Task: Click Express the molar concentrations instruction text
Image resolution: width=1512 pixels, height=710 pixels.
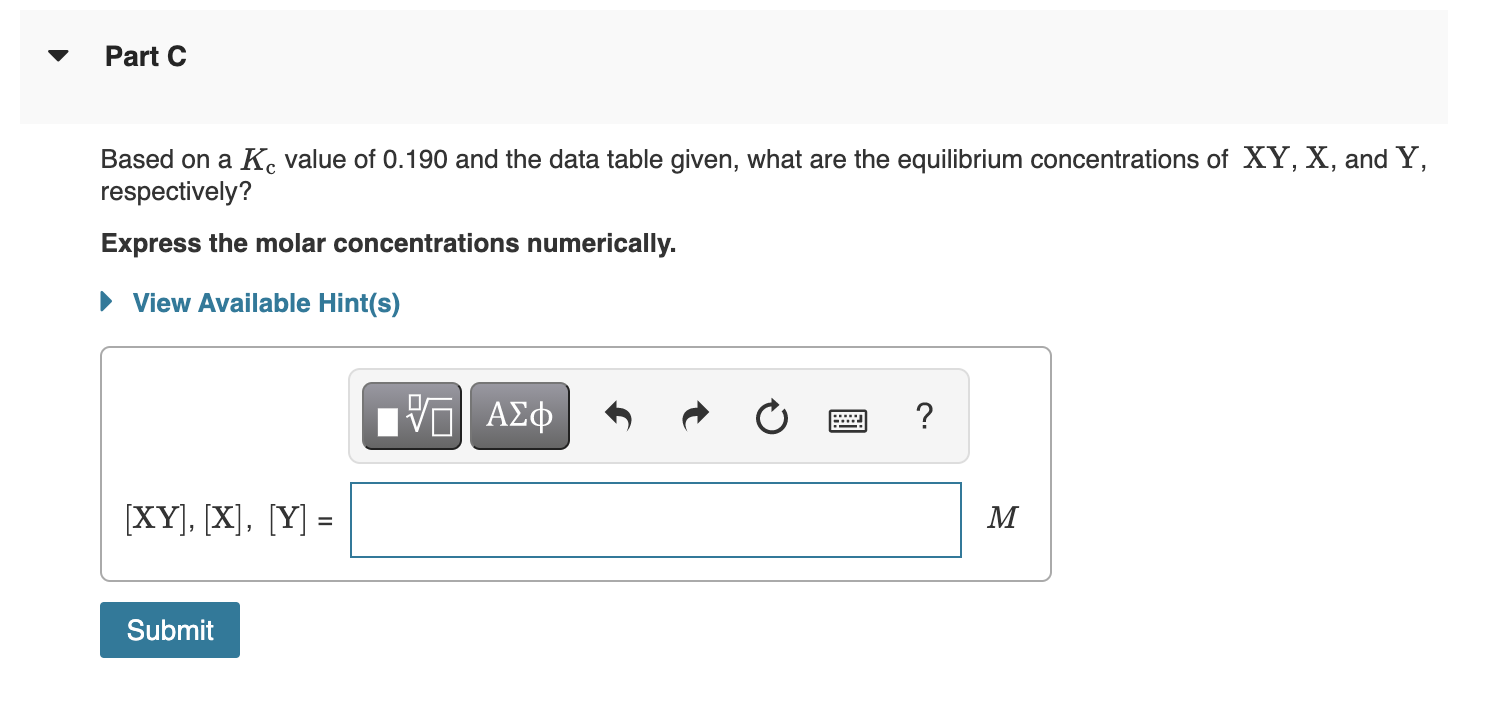Action: [388, 243]
